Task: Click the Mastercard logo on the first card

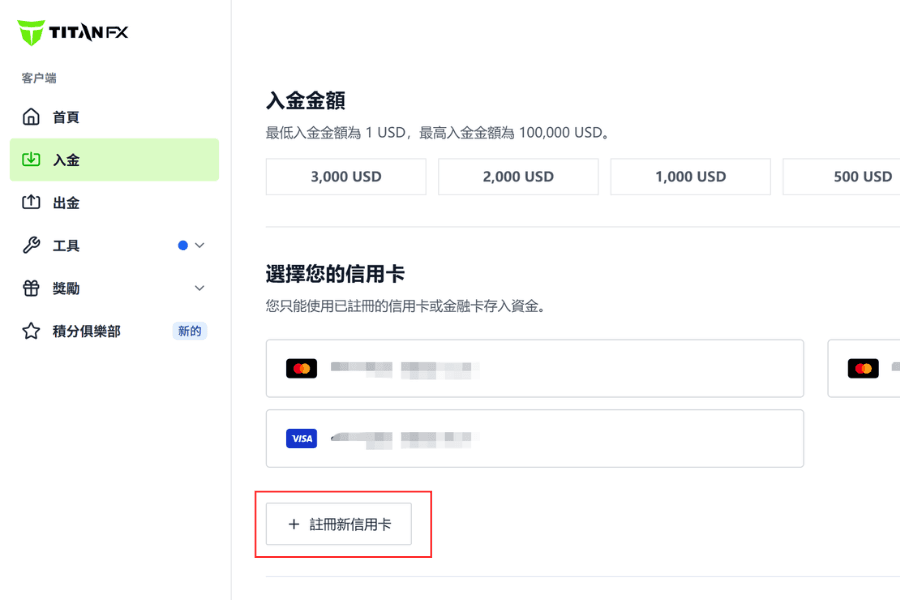Action: [299, 367]
